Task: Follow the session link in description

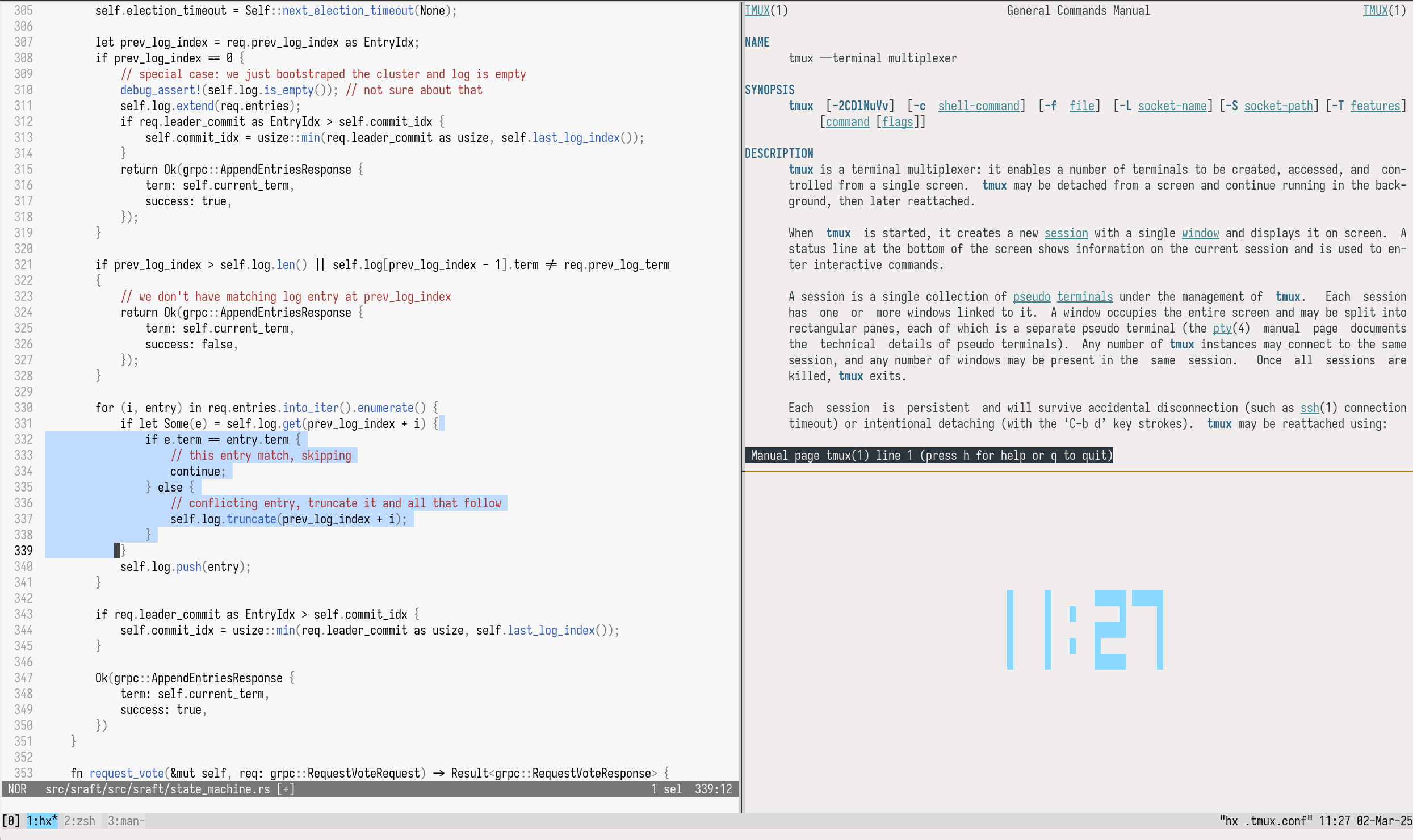Action: 1066,233
